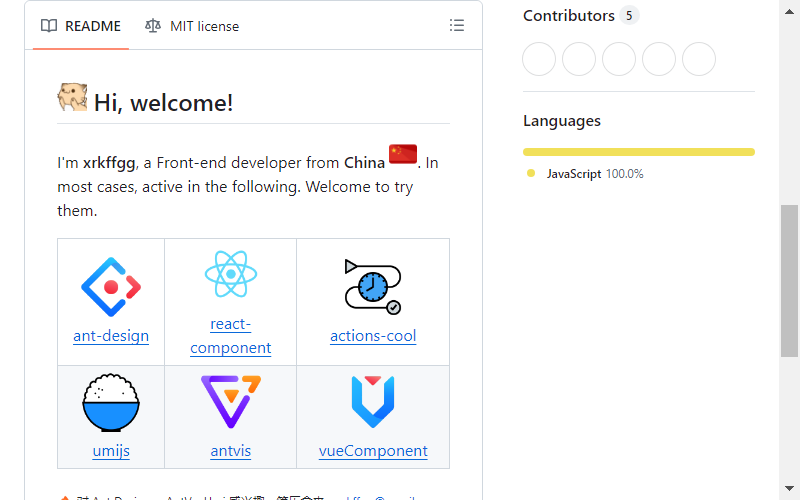Open the second contributor avatar
Viewport: 800px width, 500px height.
click(579, 59)
